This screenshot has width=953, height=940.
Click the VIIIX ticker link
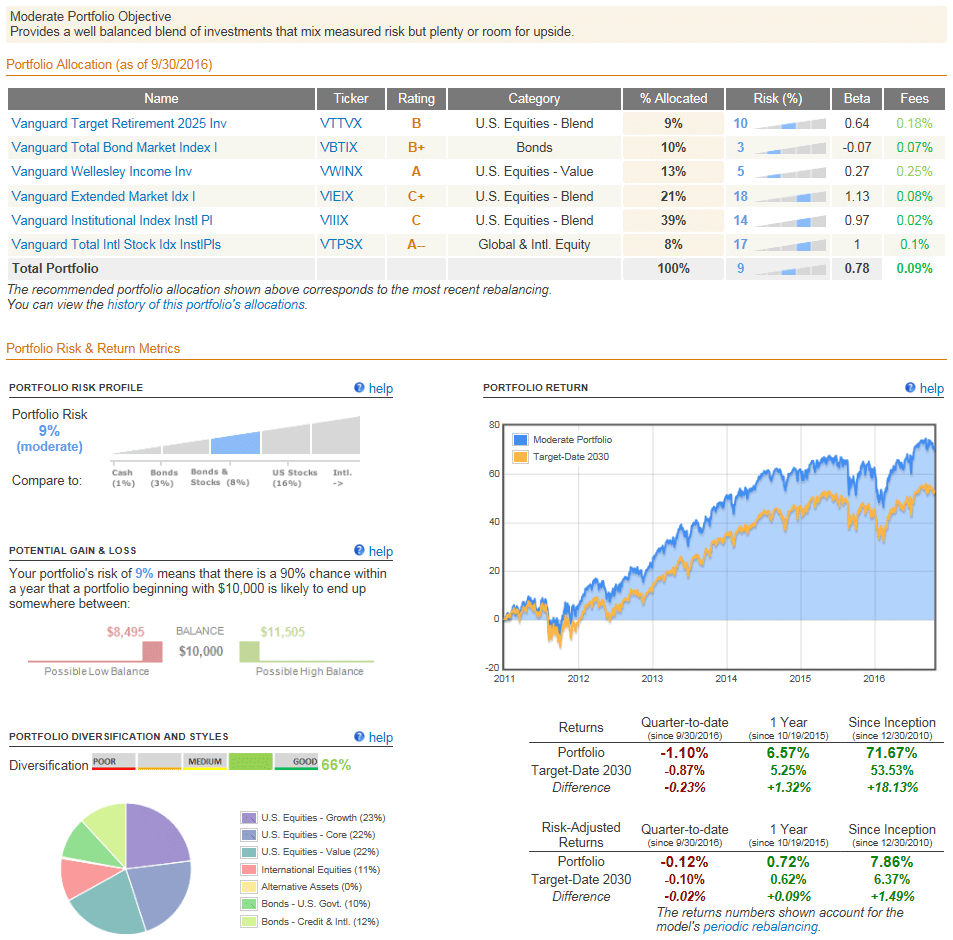(334, 221)
